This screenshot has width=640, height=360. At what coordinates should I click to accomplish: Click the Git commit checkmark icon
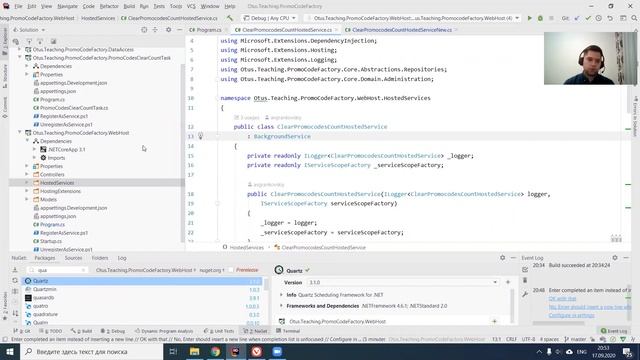click(x=588, y=18)
